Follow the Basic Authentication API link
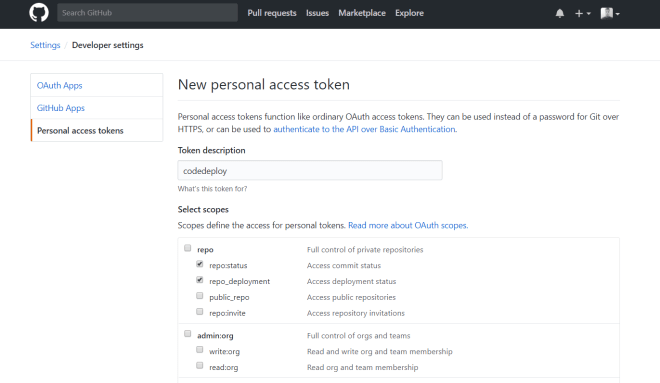660x383 pixels. coord(365,129)
